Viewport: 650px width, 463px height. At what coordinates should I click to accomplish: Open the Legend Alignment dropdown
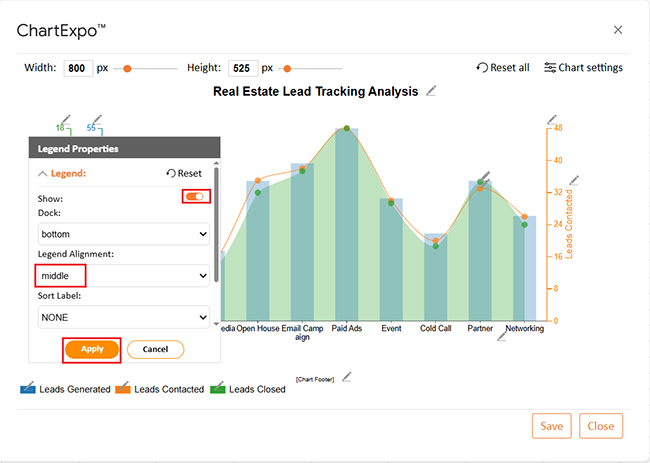pyautogui.click(x=123, y=275)
